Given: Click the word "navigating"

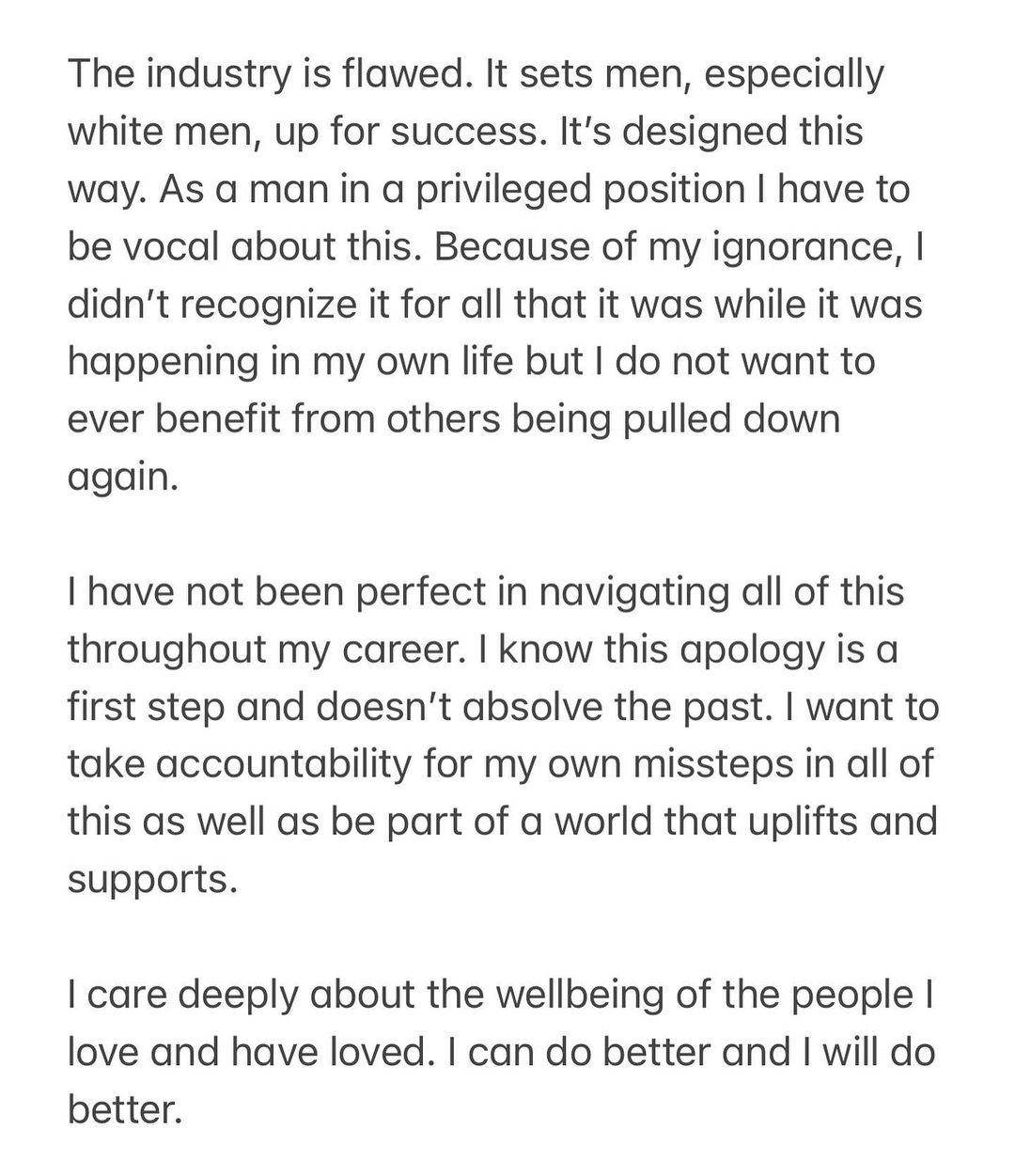Looking at the screenshot, I should (624, 592).
